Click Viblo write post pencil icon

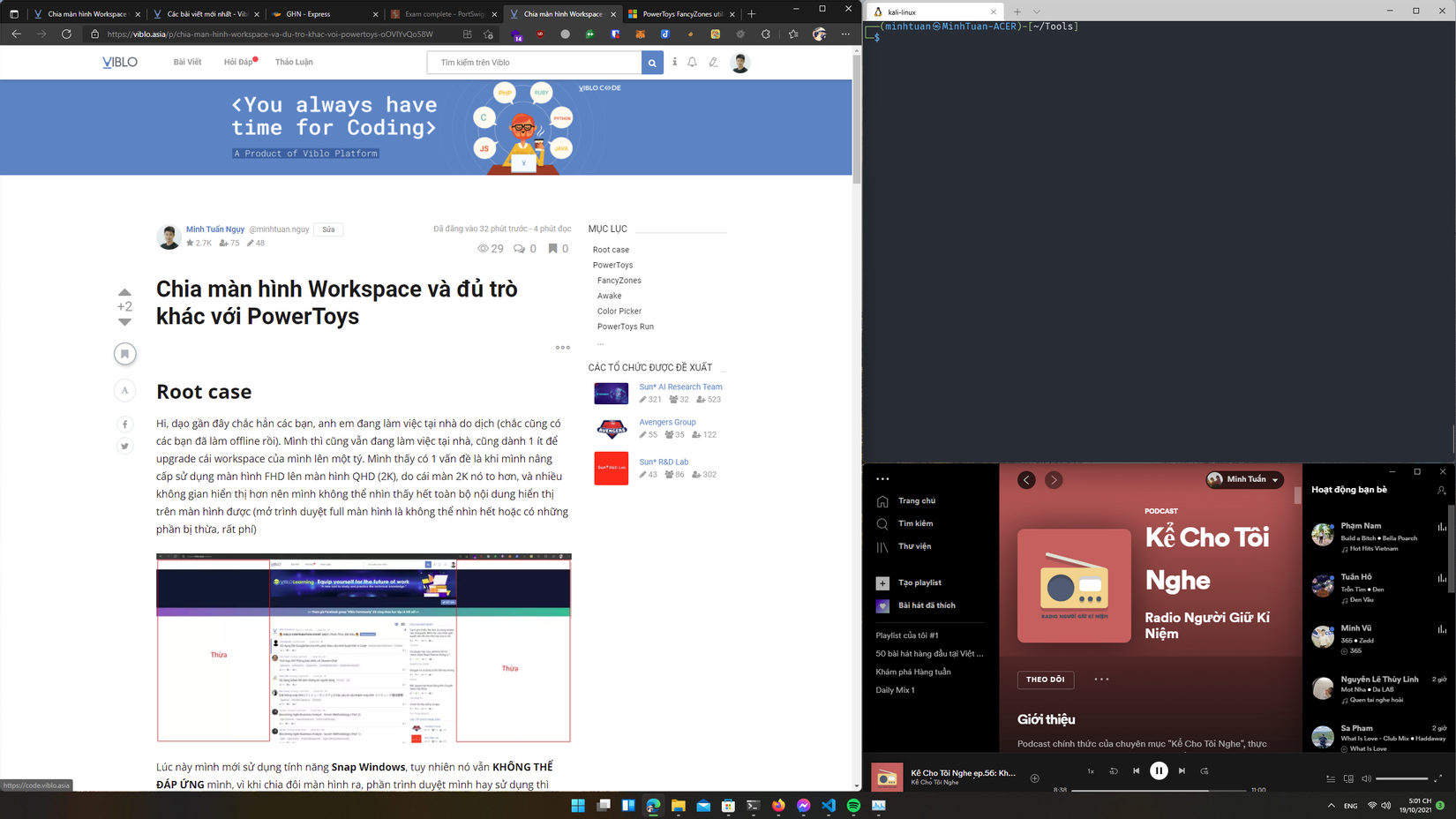(714, 63)
